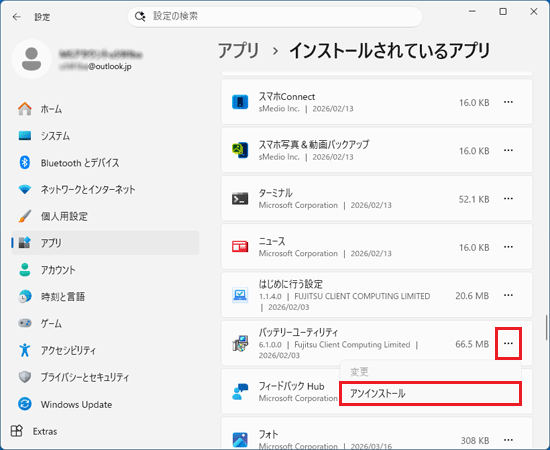Maximize the Settings window
This screenshot has width=550, height=450.
[x=503, y=12]
